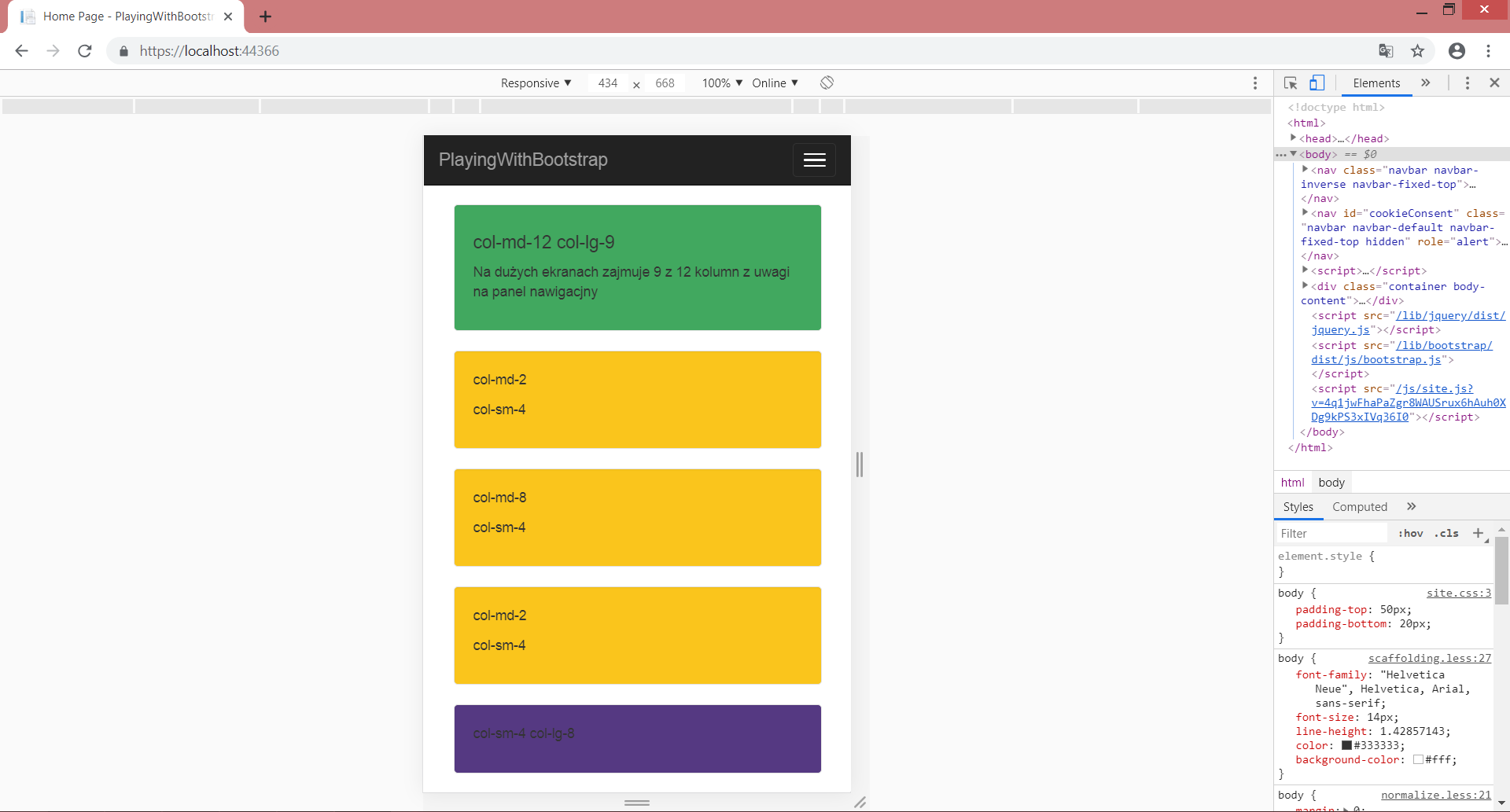Show more style pane tabs
1510x812 pixels.
[x=1412, y=507]
